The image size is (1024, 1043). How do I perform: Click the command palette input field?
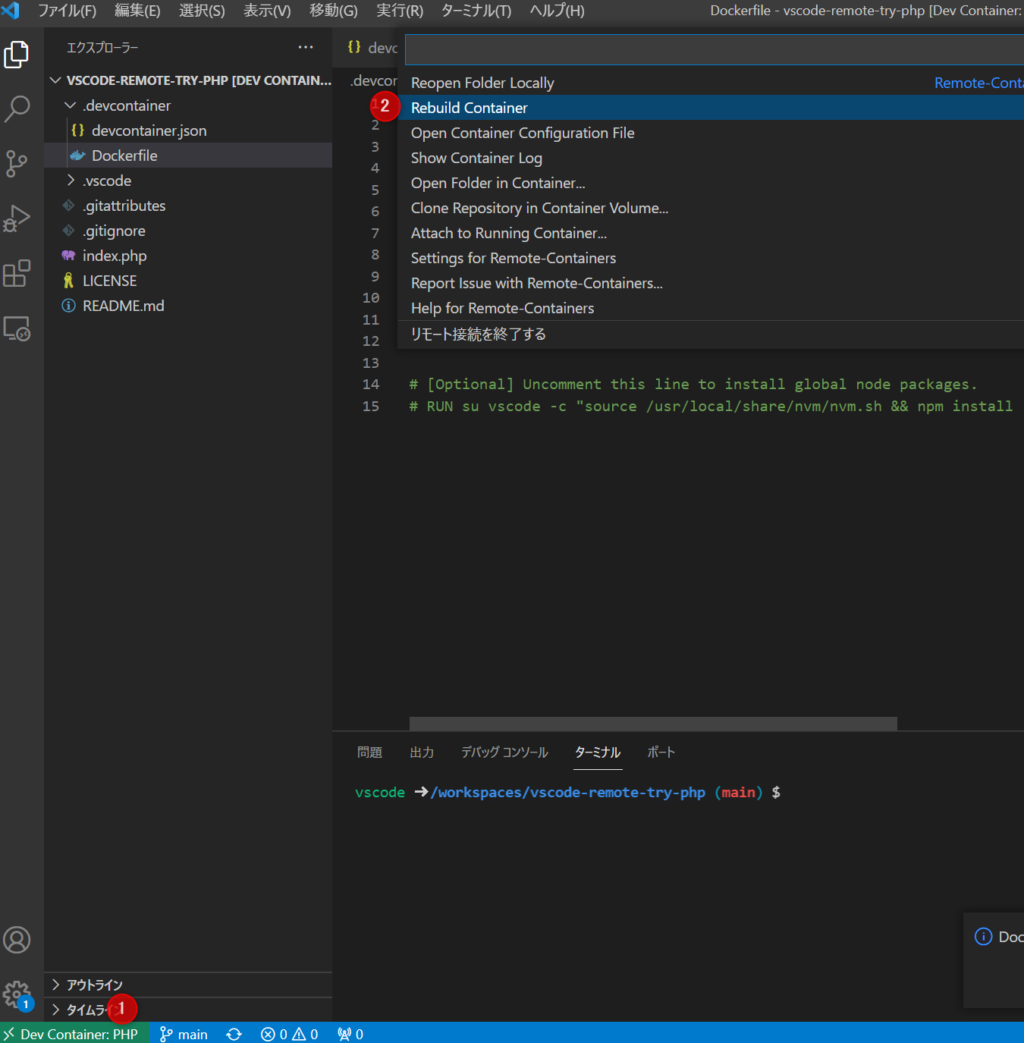[x=715, y=50]
